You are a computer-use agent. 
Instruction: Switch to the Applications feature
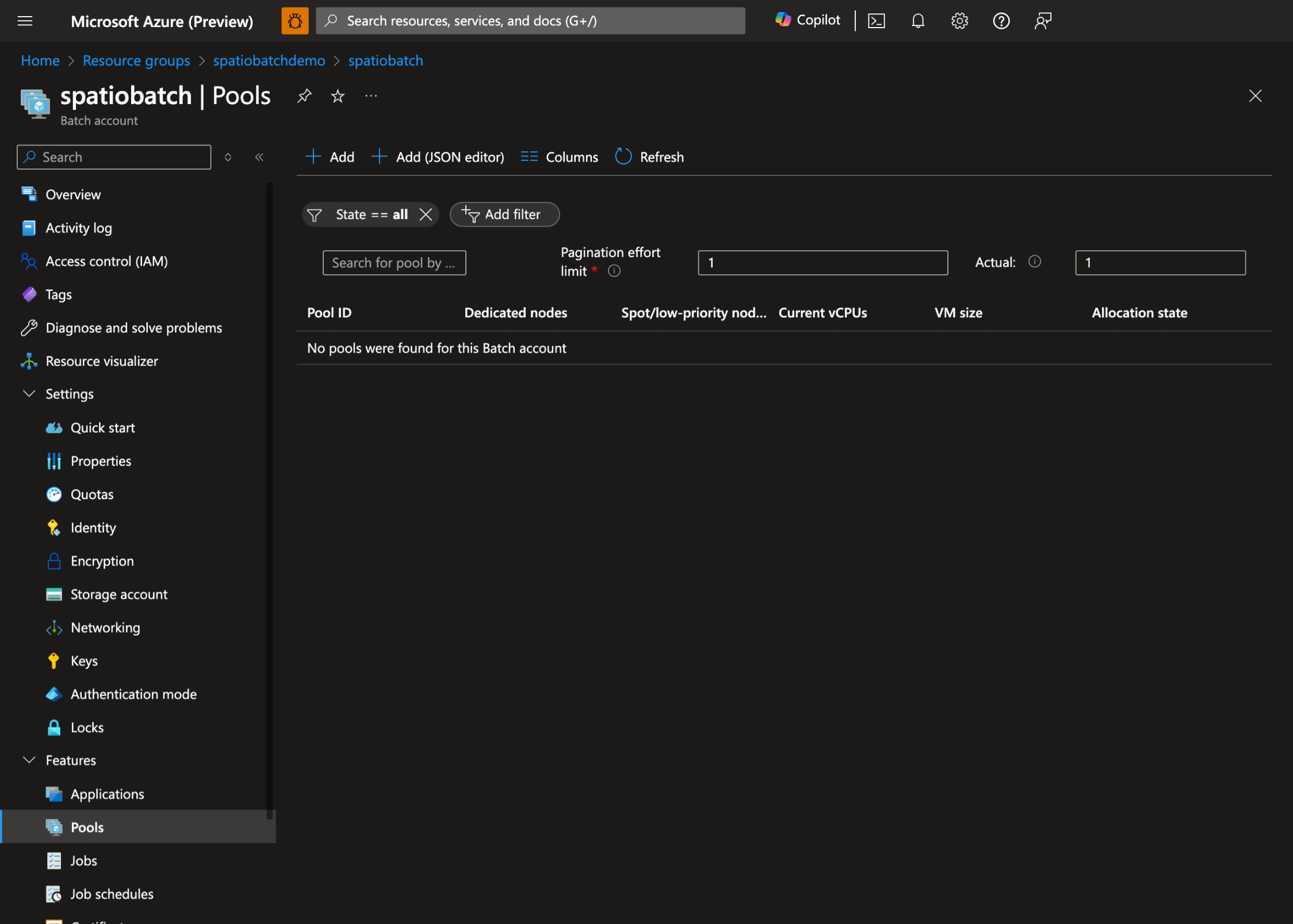coord(107,793)
